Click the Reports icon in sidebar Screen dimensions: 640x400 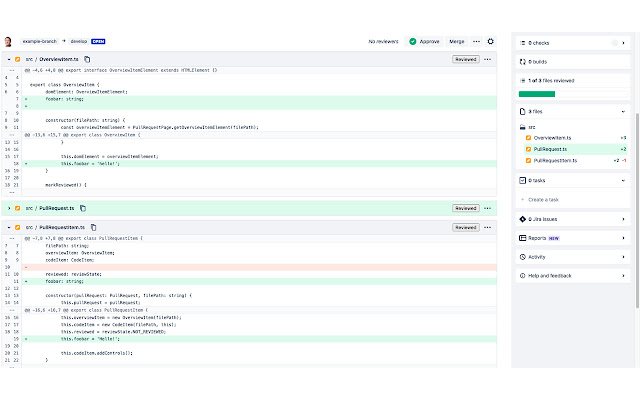[x=522, y=238]
